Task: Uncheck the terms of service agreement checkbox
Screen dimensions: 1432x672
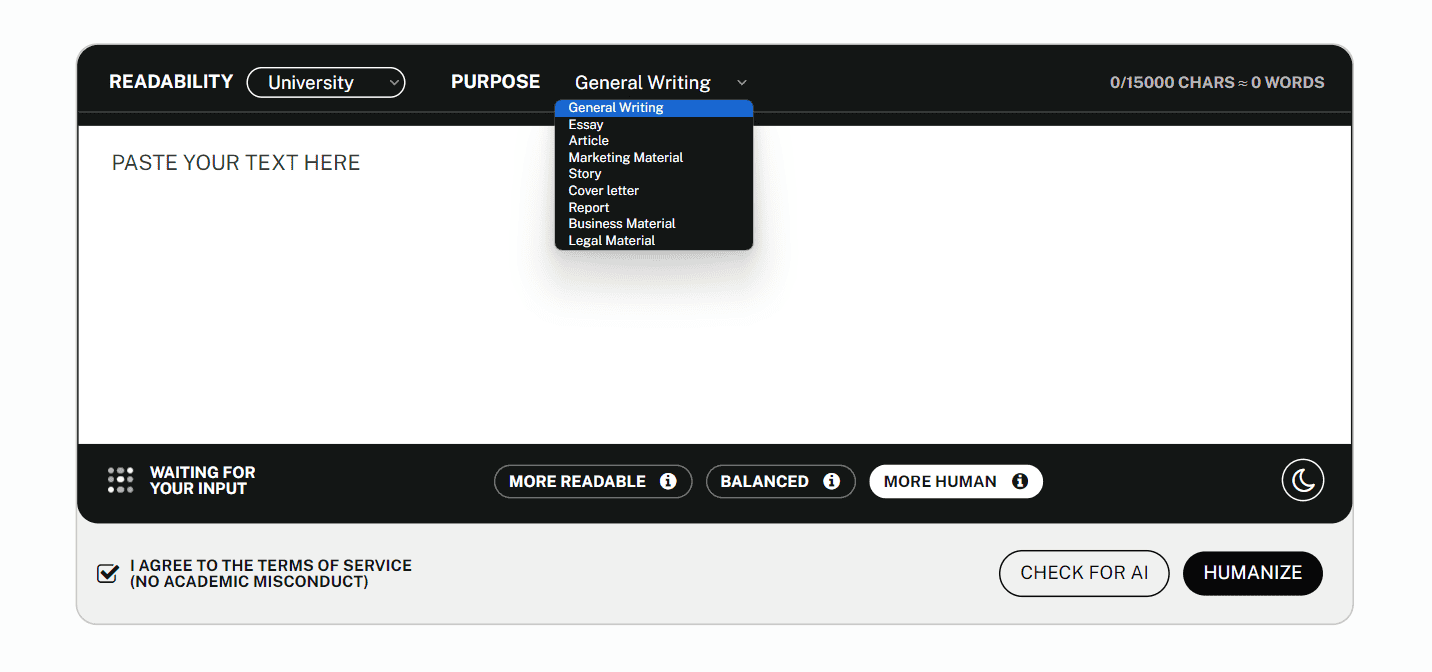Action: click(107, 574)
